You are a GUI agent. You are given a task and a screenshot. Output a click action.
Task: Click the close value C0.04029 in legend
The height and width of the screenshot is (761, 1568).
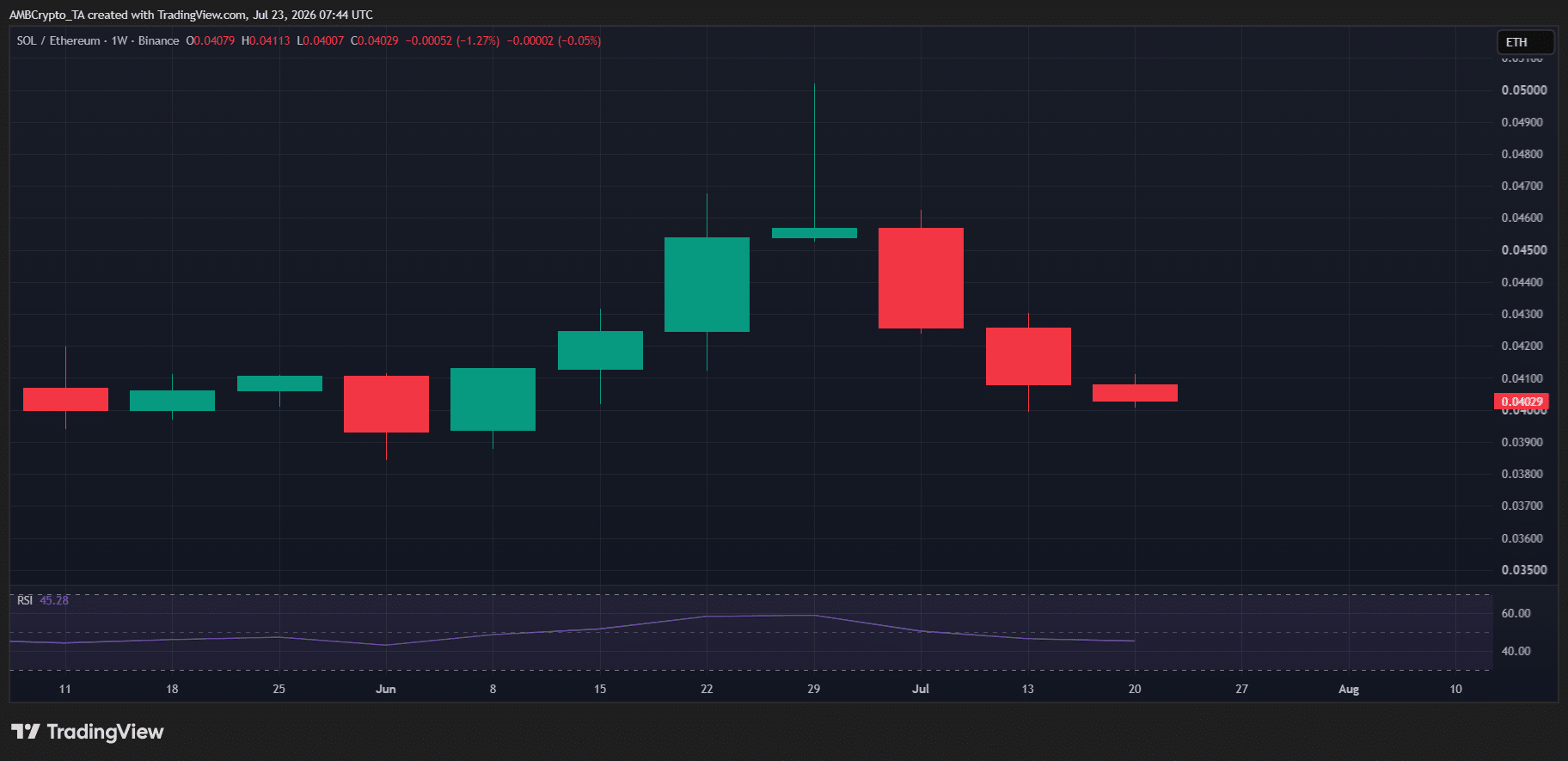375,40
